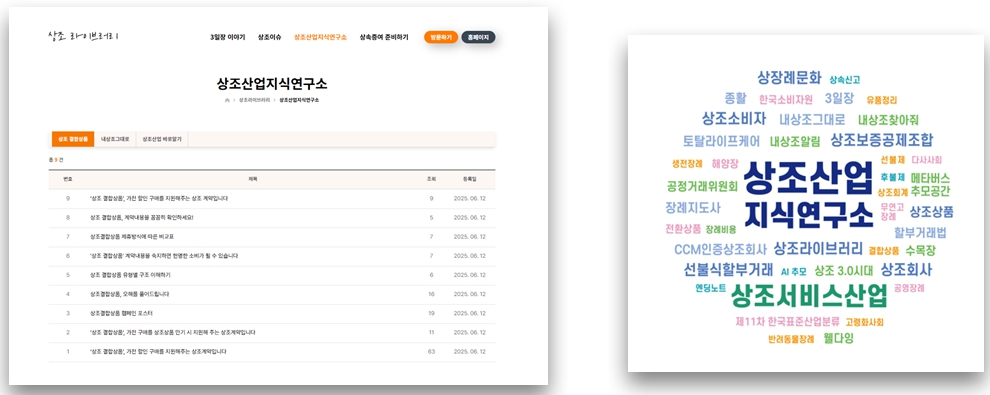
Task: Click 토탈라이프케어 in the word cloud
Action: pos(721,141)
